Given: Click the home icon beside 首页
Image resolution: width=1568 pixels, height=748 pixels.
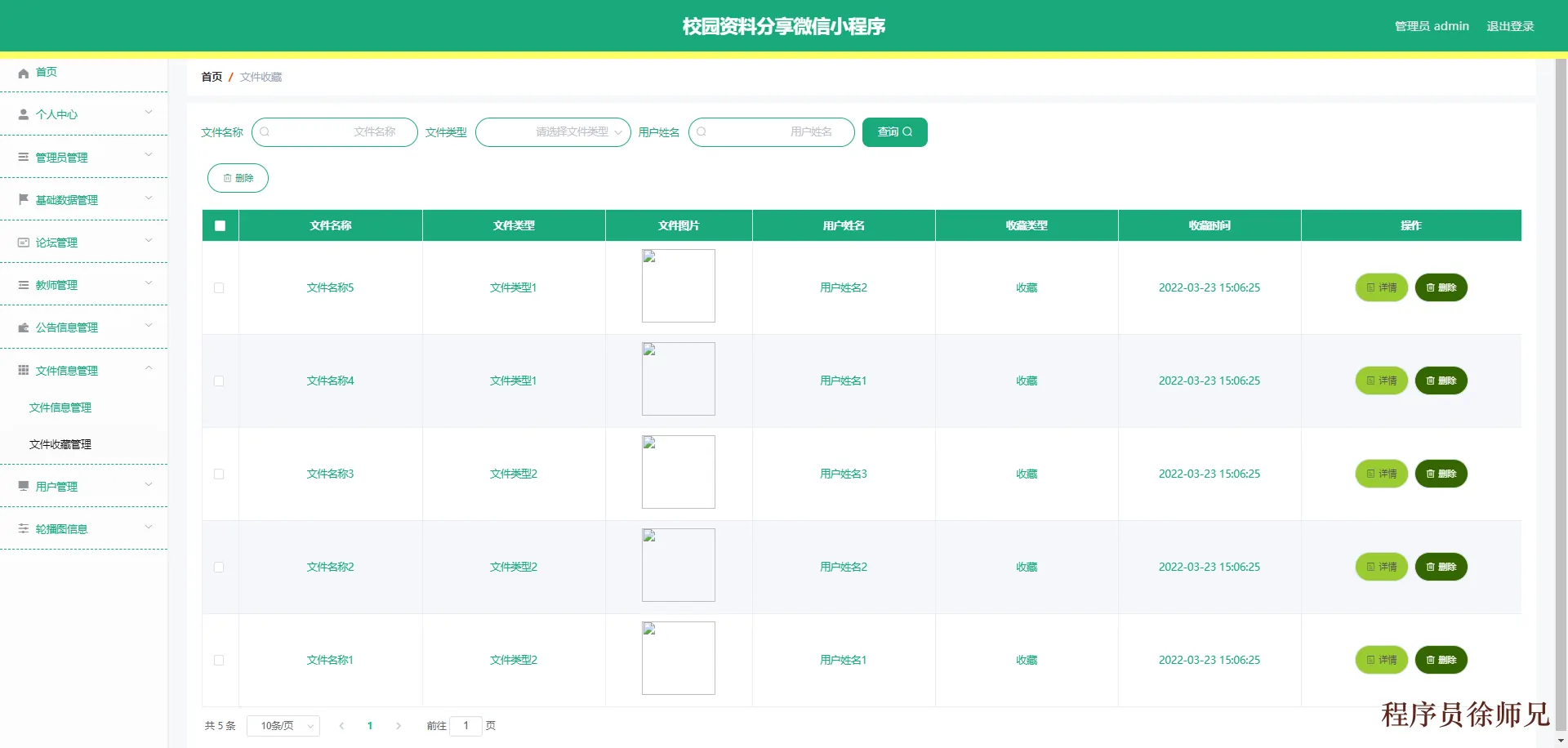Looking at the screenshot, I should coord(24,73).
